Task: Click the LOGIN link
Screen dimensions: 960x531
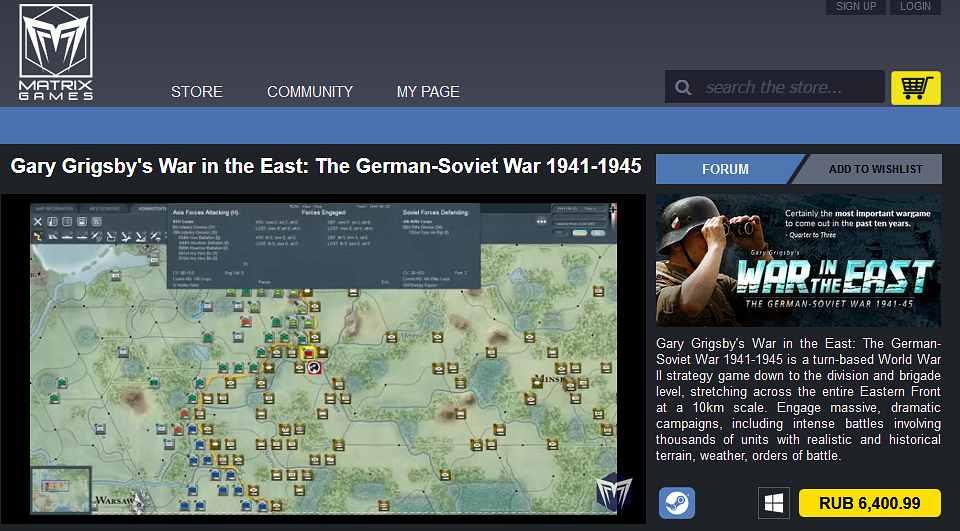Action: 915,6
